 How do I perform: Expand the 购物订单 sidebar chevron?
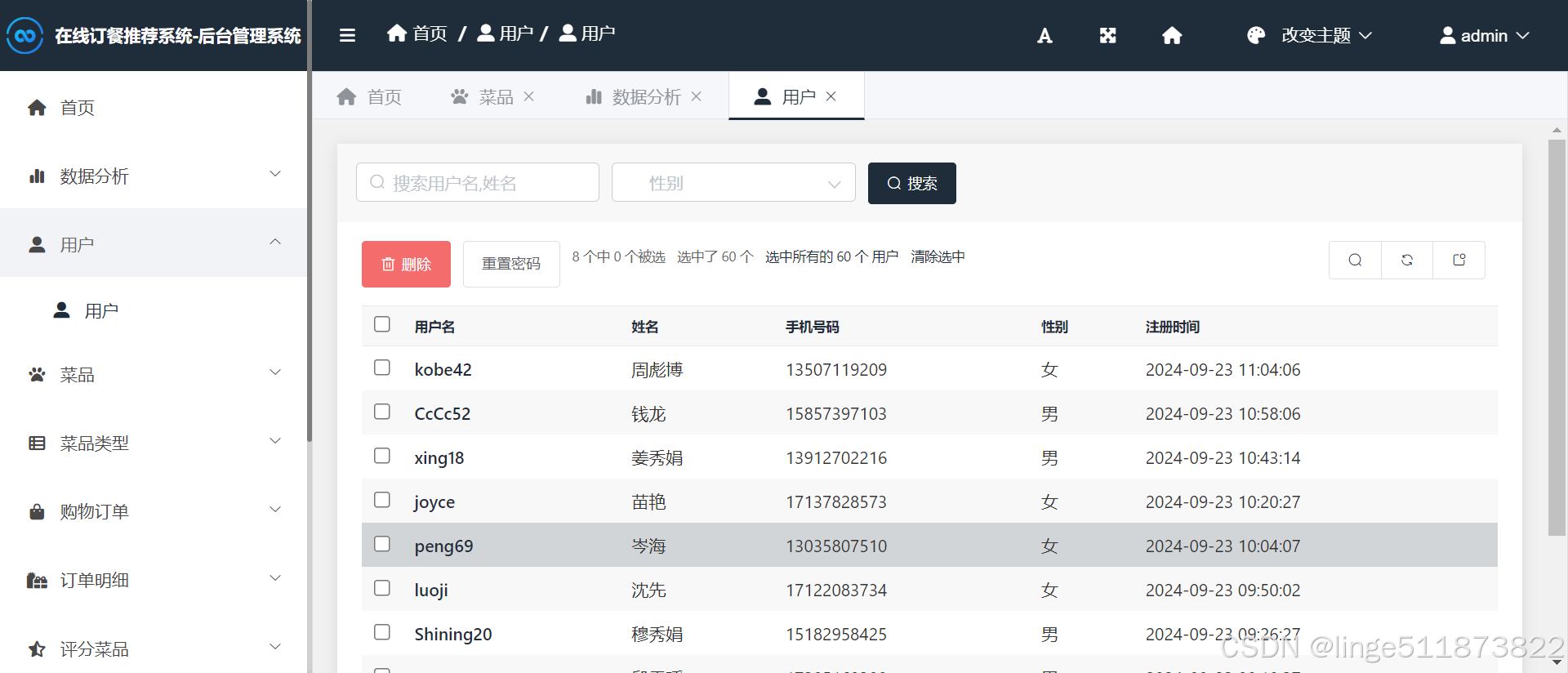[275, 510]
